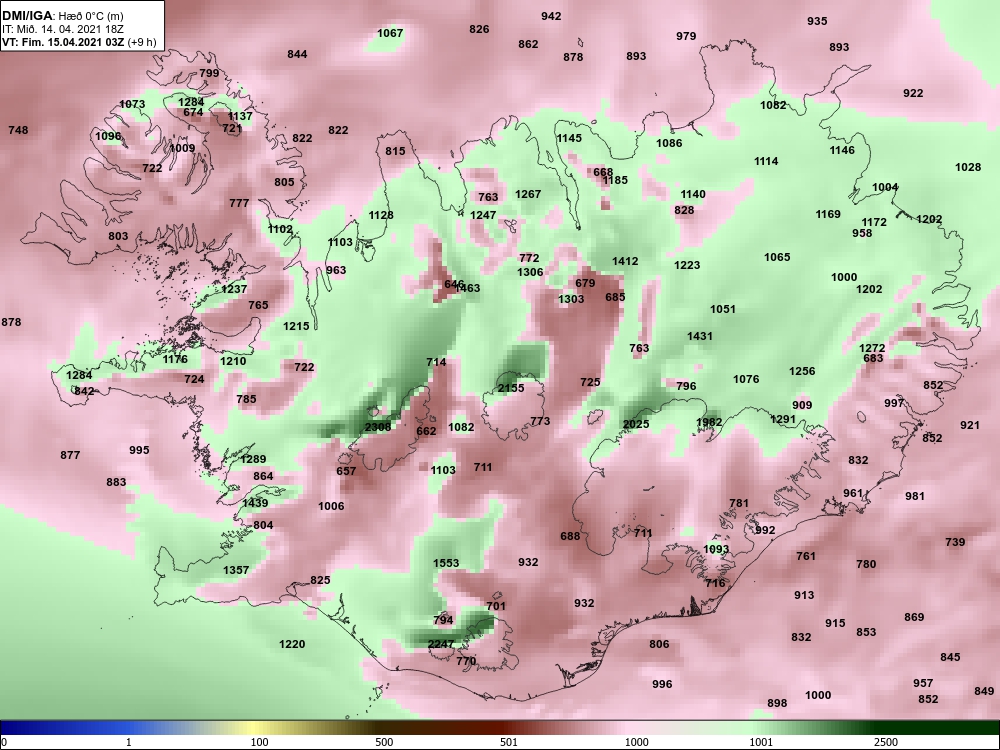Select the 1463 value in central Iceland
Image resolution: width=1000 pixels, height=750 pixels.
[x=468, y=288]
